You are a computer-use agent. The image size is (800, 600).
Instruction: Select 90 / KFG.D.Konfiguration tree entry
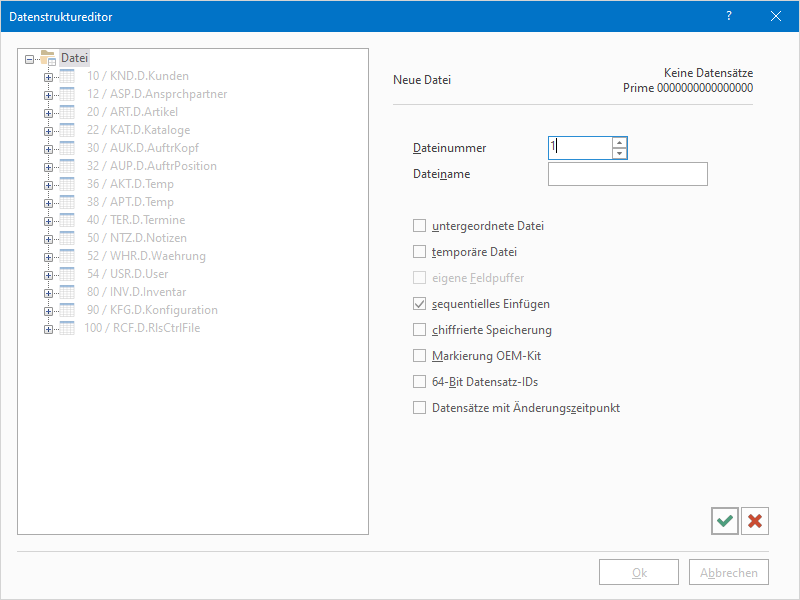[151, 310]
